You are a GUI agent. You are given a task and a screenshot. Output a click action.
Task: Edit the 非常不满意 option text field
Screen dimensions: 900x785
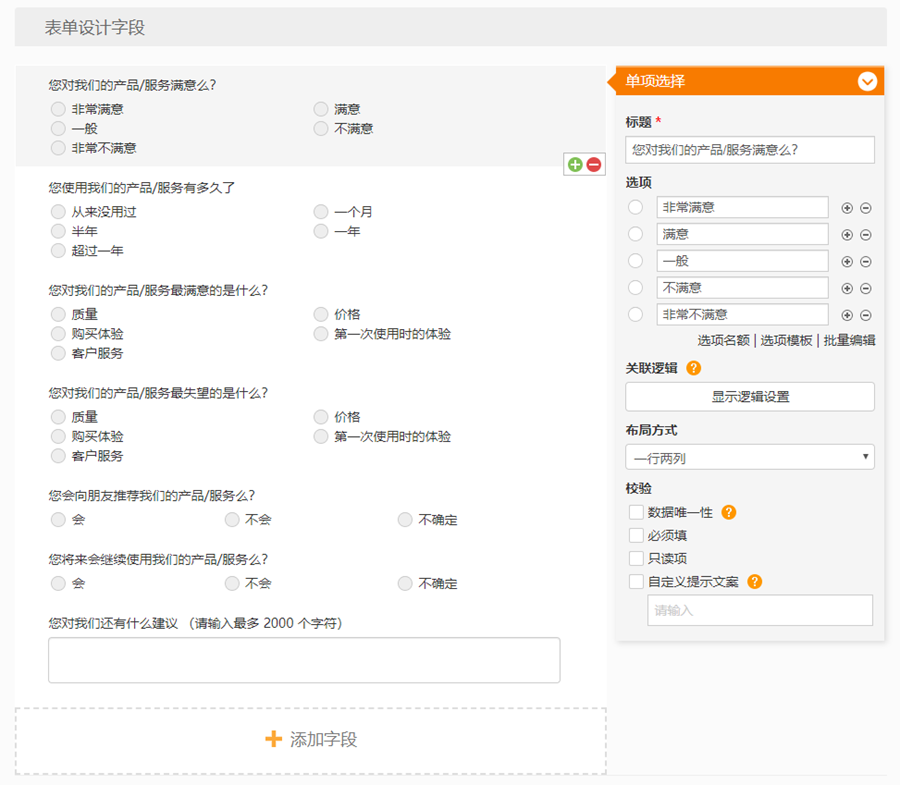click(x=742, y=314)
